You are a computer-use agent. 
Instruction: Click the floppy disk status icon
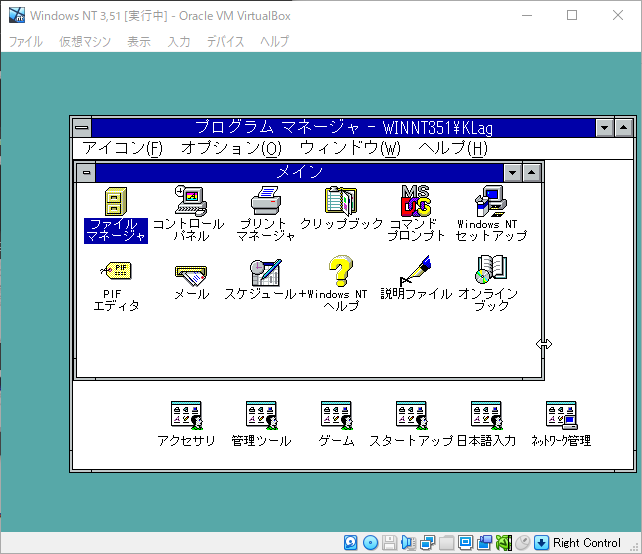[389, 543]
